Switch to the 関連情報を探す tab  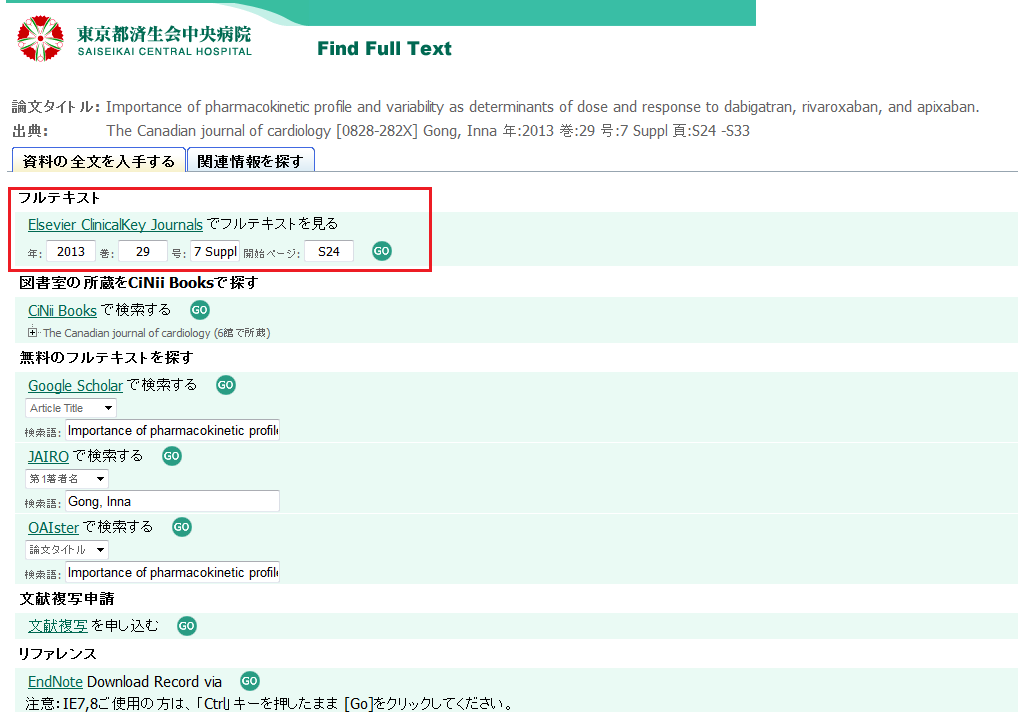[251, 161]
